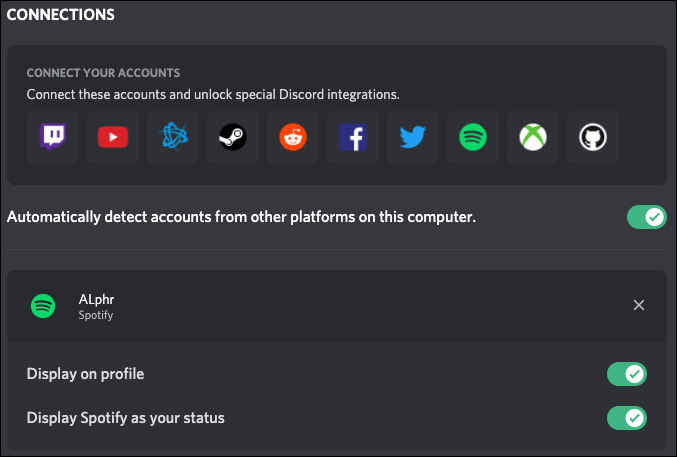Click the 'Automatically detect accounts' label text
This screenshot has height=457, width=677.
pos(241,216)
